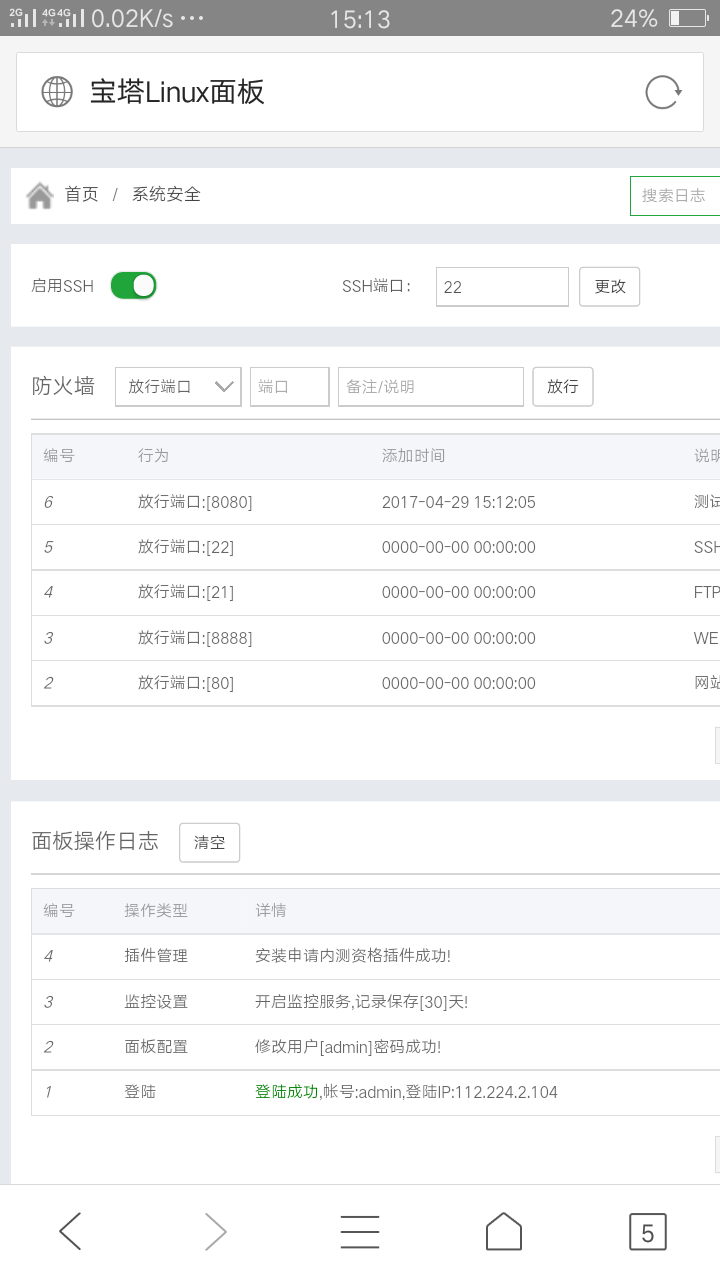Click 开启监控服务,记录保存[30]天! detail
Viewport: 720px width, 1280px height.
(362, 1002)
